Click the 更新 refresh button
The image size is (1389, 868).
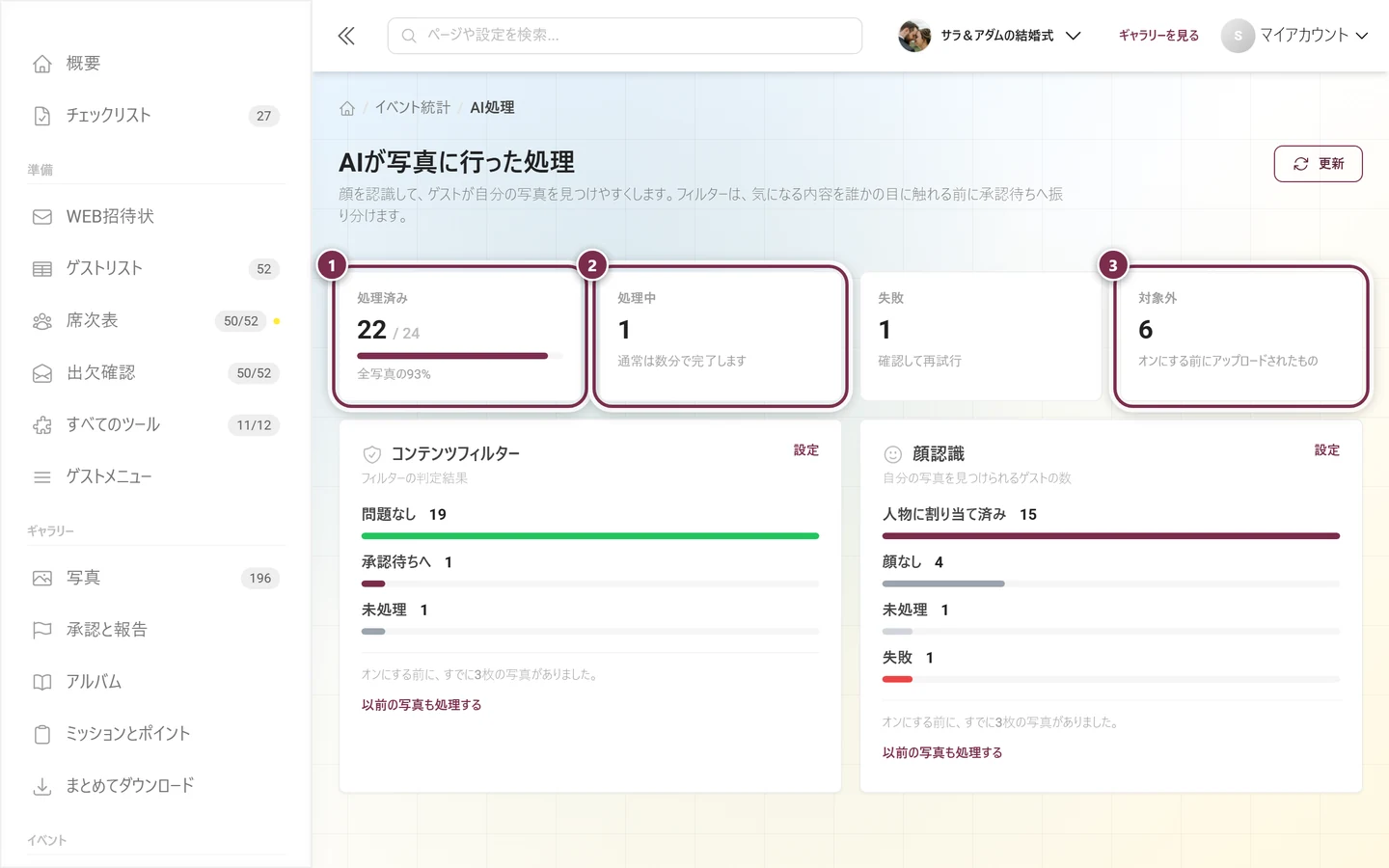(1318, 164)
